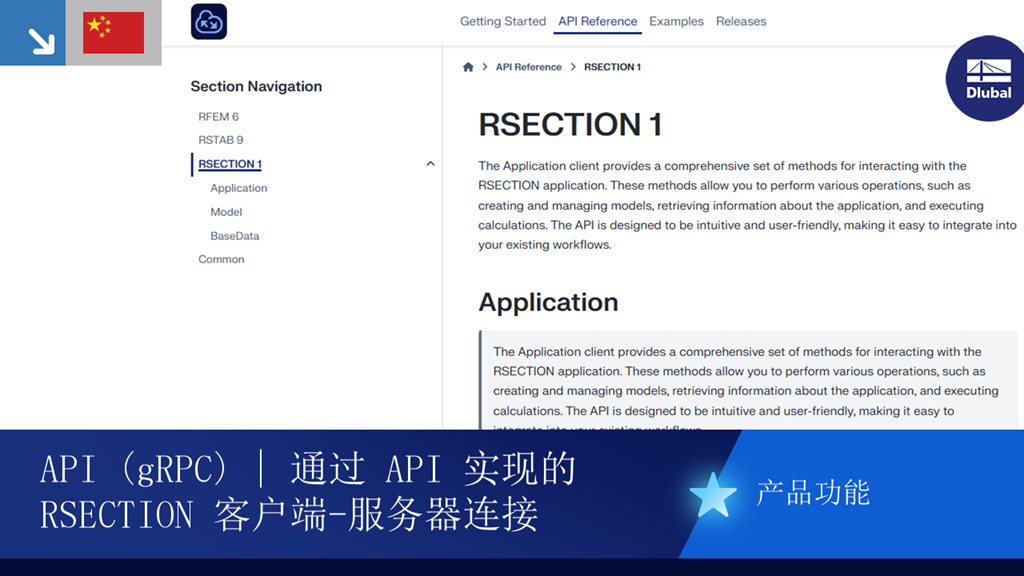Image resolution: width=1024 pixels, height=576 pixels.
Task: Click the RSECTION 1 breadcrumb entry
Action: coord(613,67)
